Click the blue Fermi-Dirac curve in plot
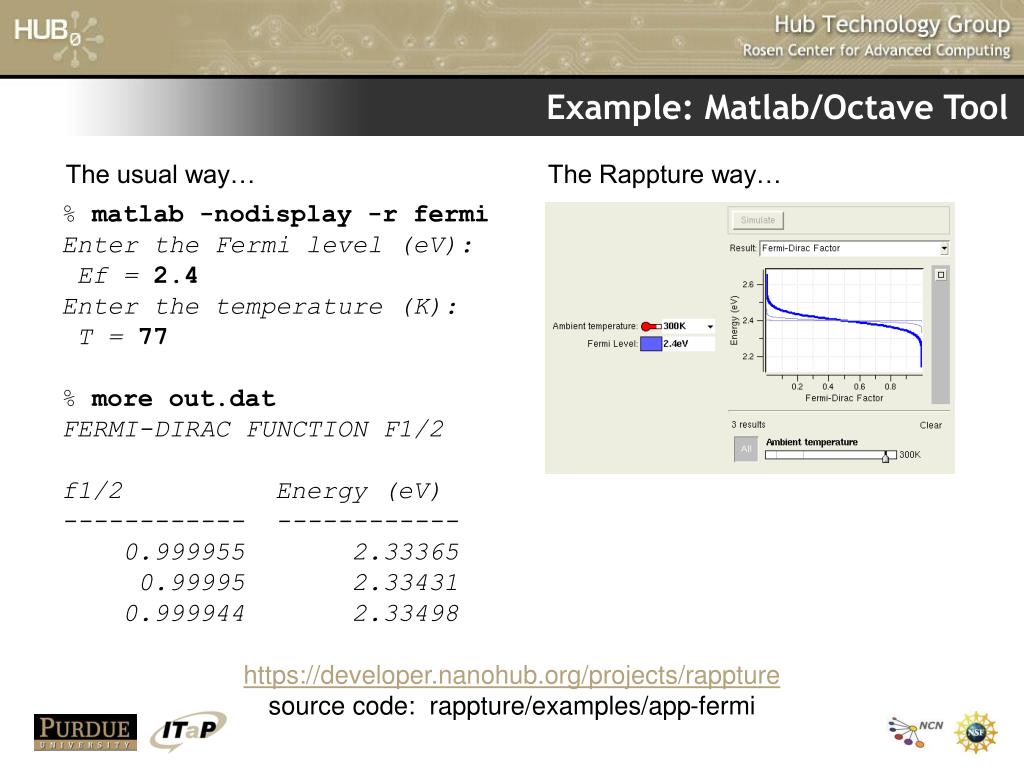Image resolution: width=1024 pixels, height=768 pixels. (842, 319)
